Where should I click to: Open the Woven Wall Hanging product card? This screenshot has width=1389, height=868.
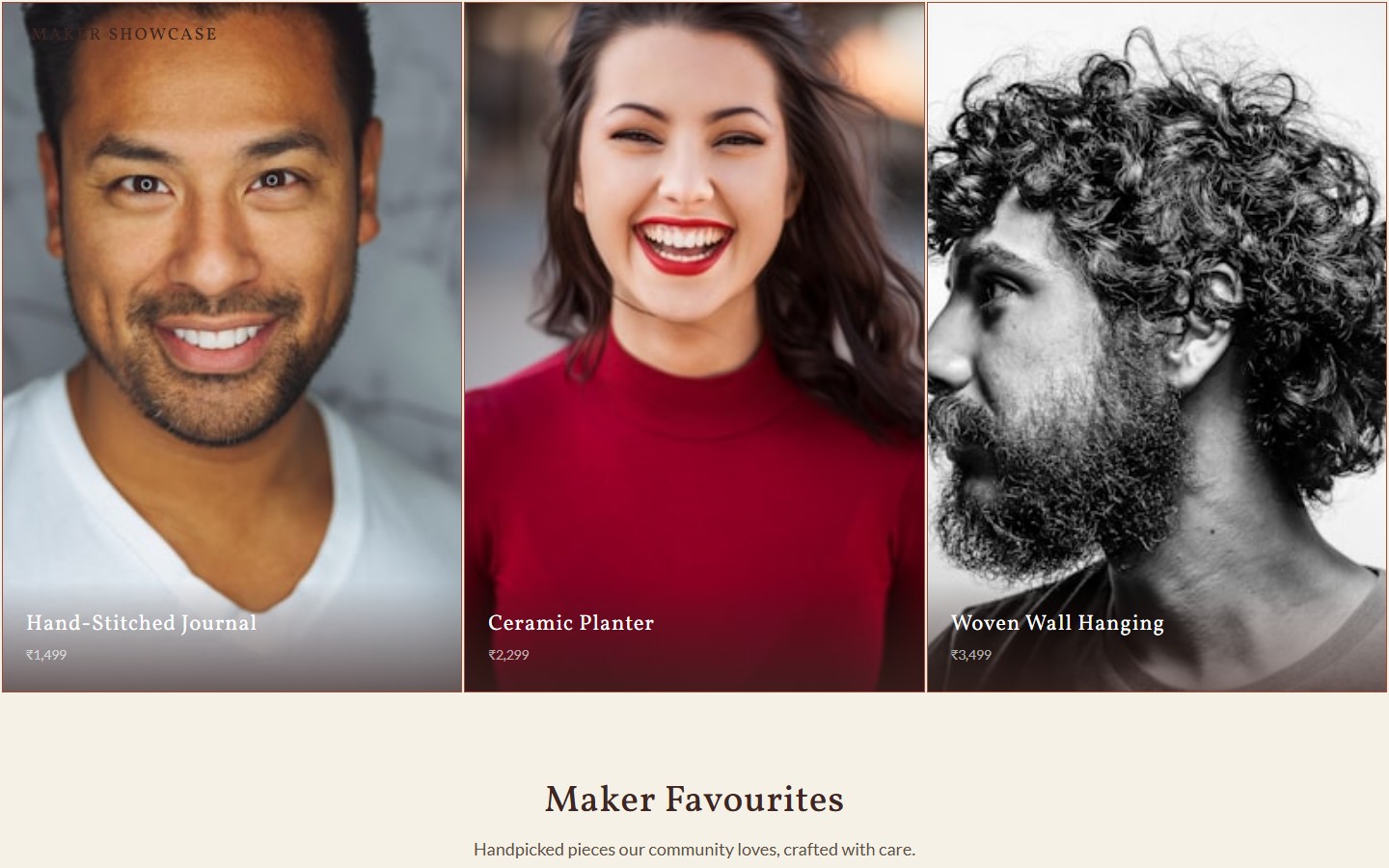[x=1157, y=347]
